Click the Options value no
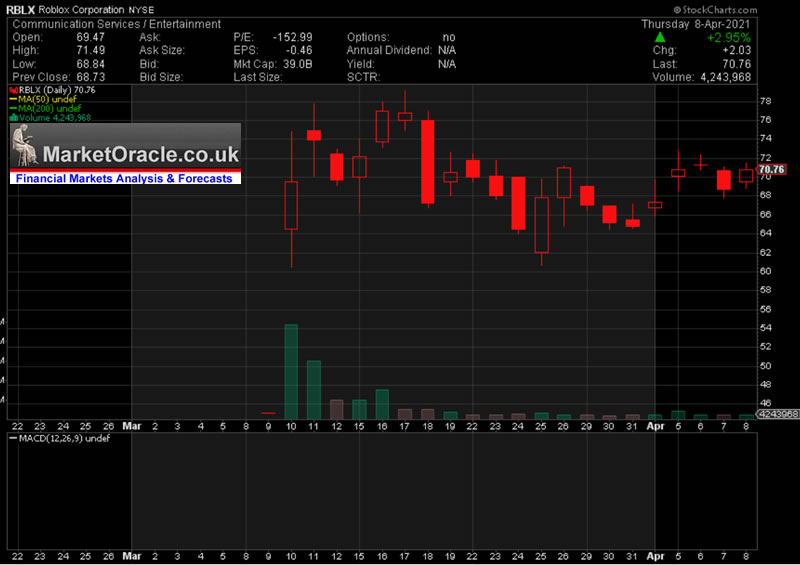 point(449,37)
